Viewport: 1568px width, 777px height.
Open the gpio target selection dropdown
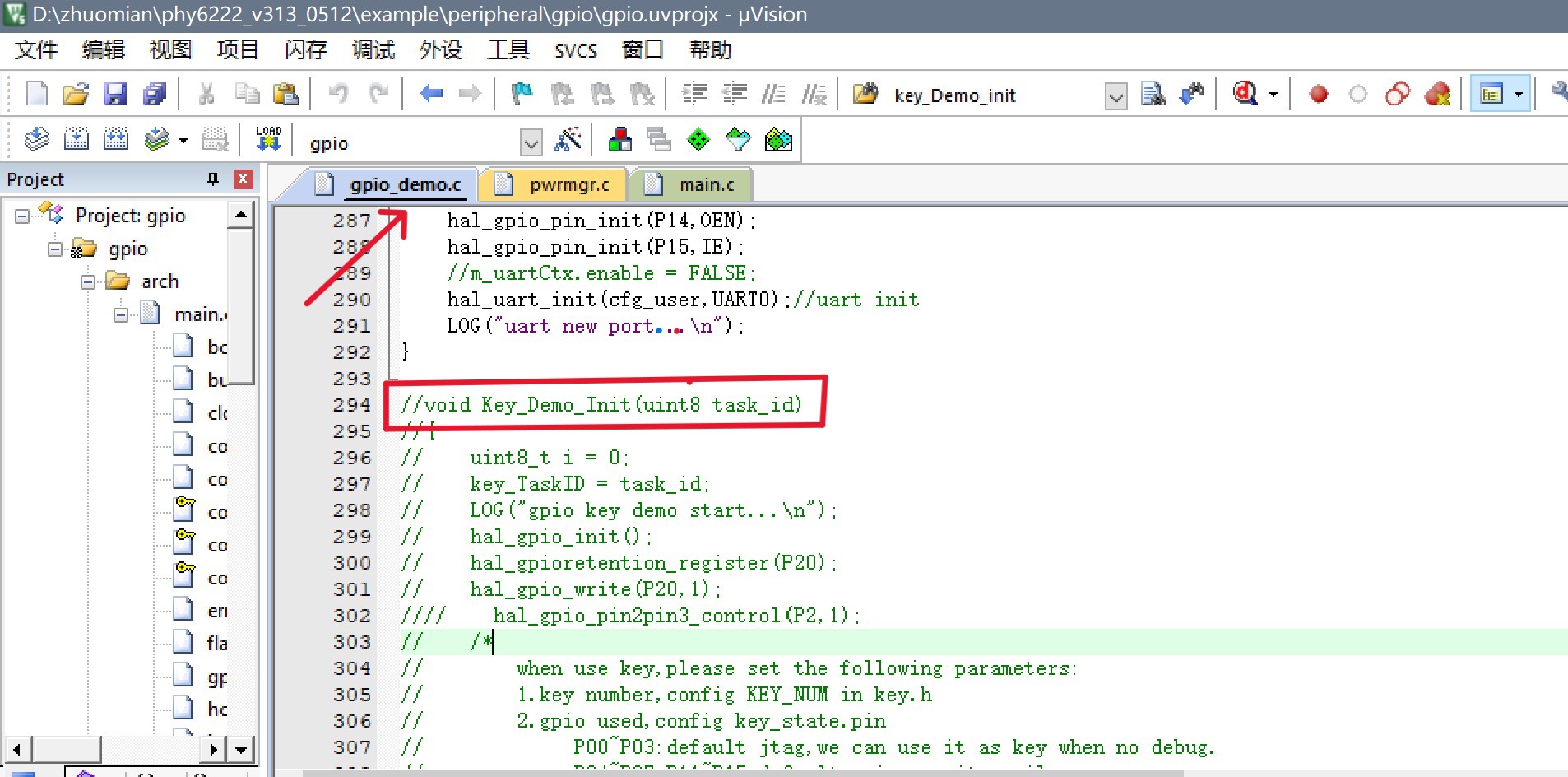531,143
